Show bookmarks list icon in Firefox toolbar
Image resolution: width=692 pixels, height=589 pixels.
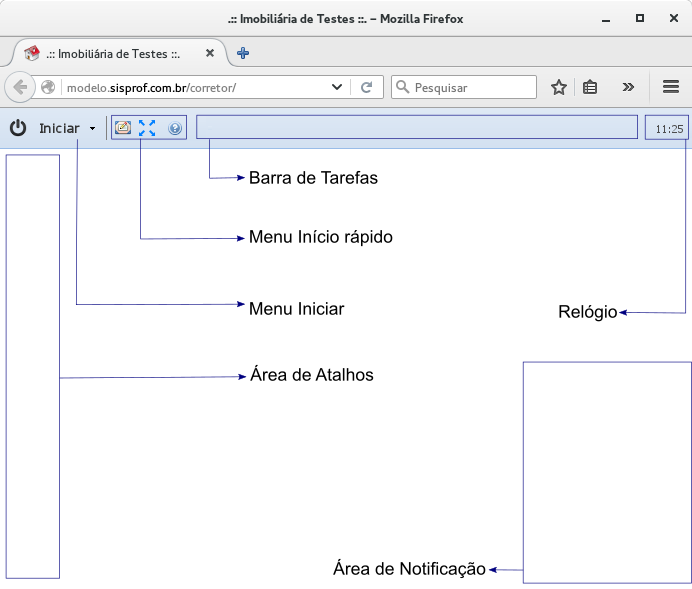591,87
